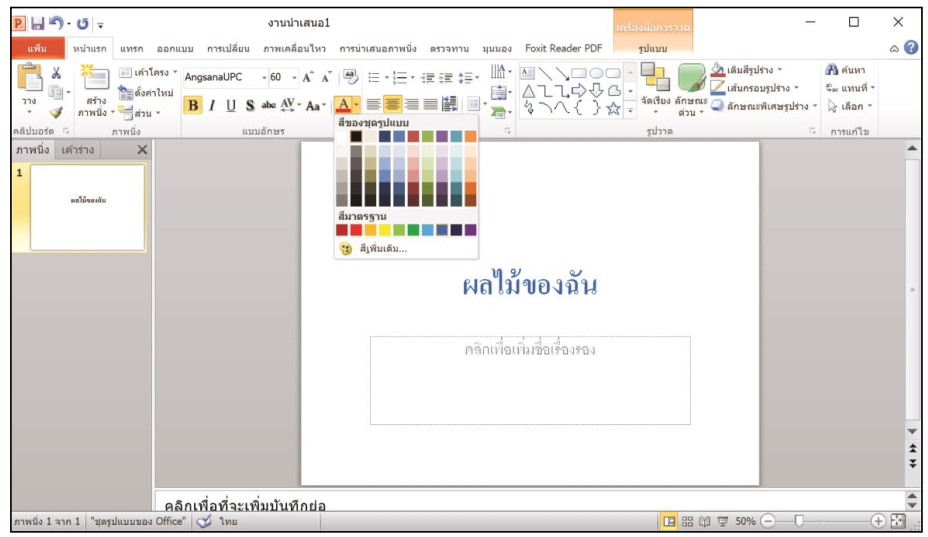The image size is (928, 537).
Task: Toggle Underline formatting
Action: [231, 105]
